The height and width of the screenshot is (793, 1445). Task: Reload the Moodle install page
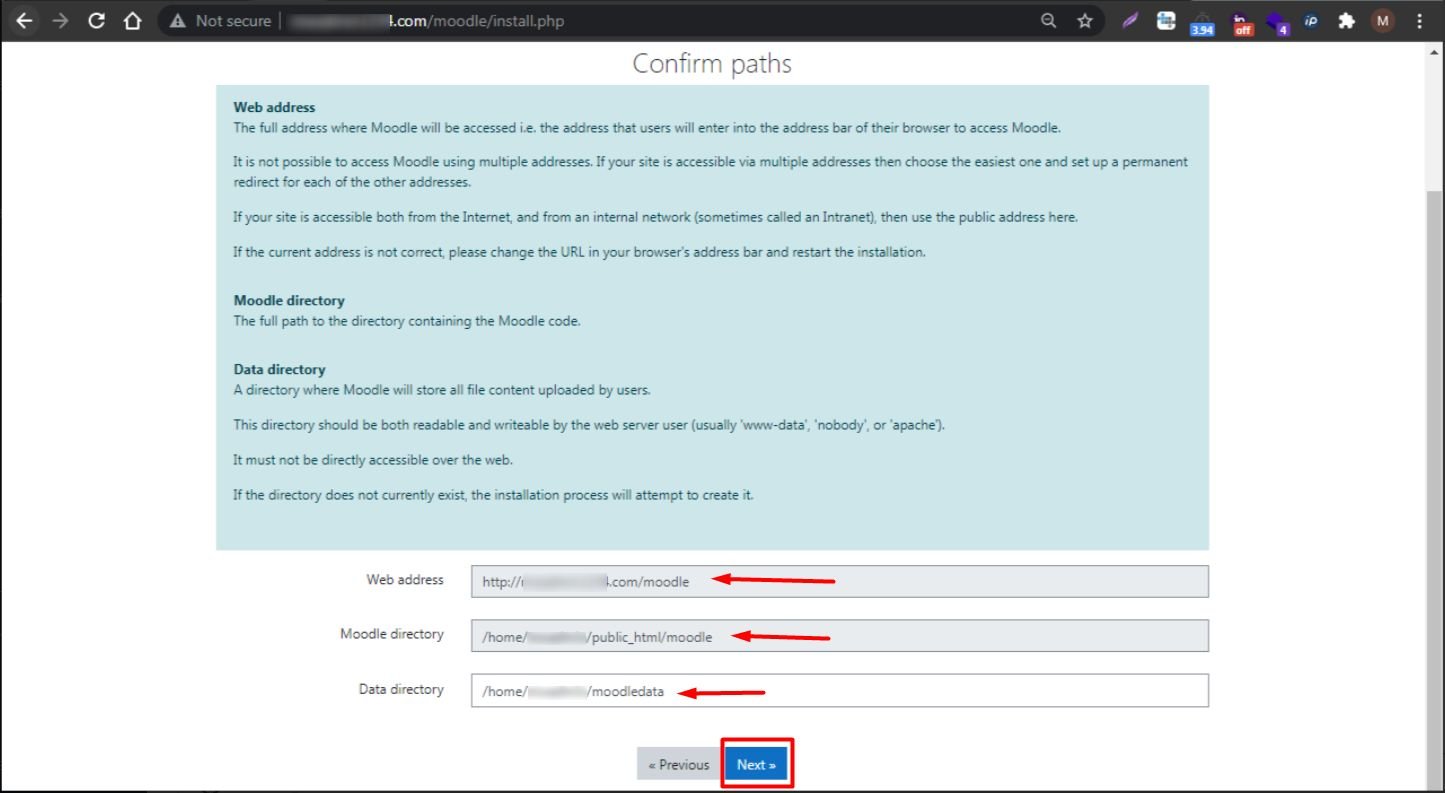[97, 21]
